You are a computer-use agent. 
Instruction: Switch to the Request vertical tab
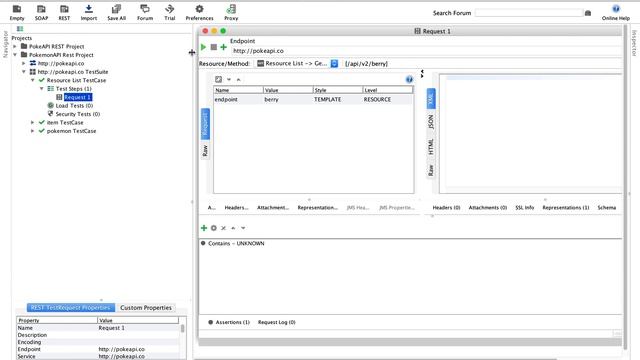[x=205, y=124]
